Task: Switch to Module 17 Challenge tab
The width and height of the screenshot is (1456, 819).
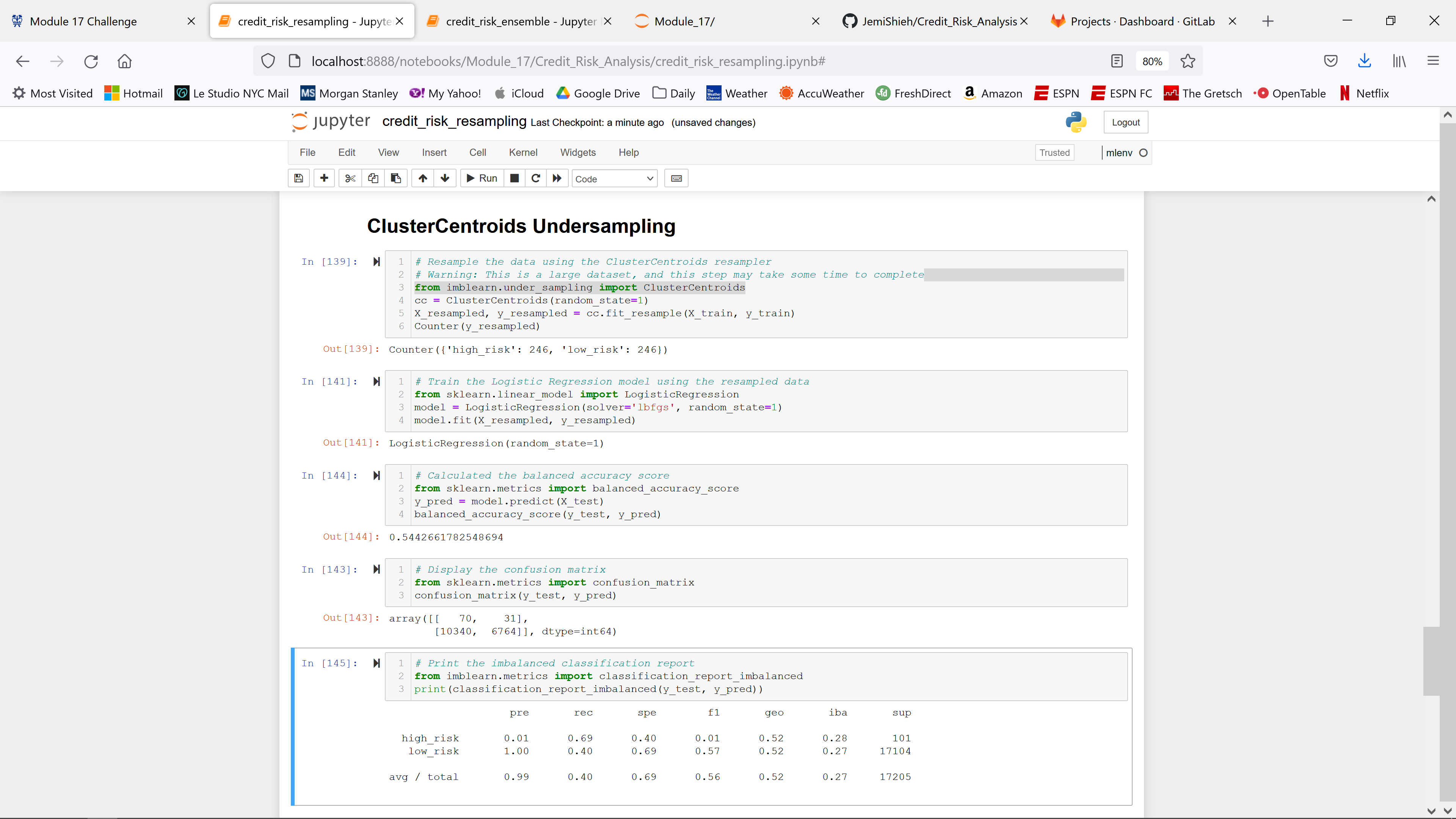Action: pyautogui.click(x=104, y=22)
